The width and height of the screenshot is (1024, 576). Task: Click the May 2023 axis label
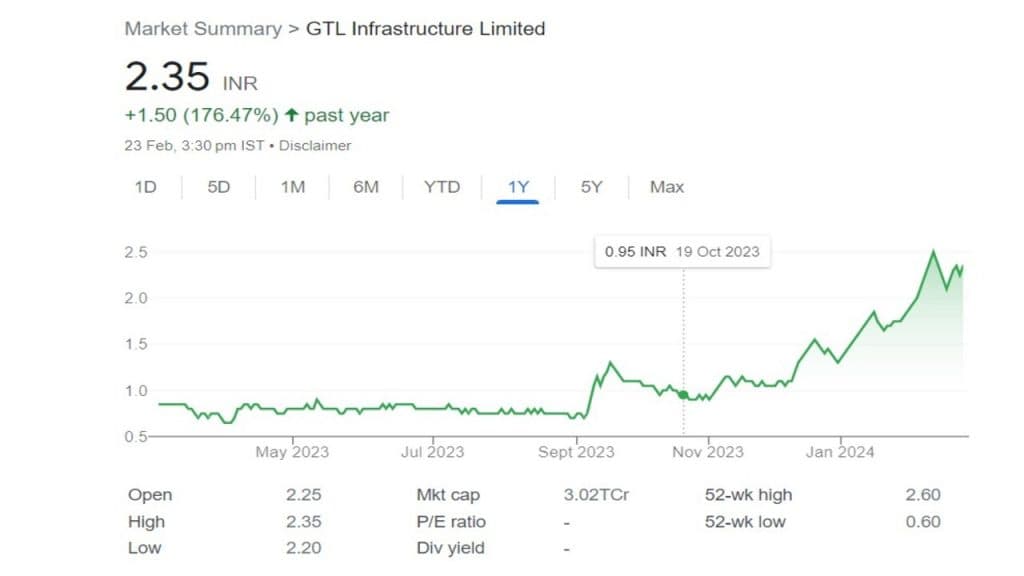tap(292, 452)
